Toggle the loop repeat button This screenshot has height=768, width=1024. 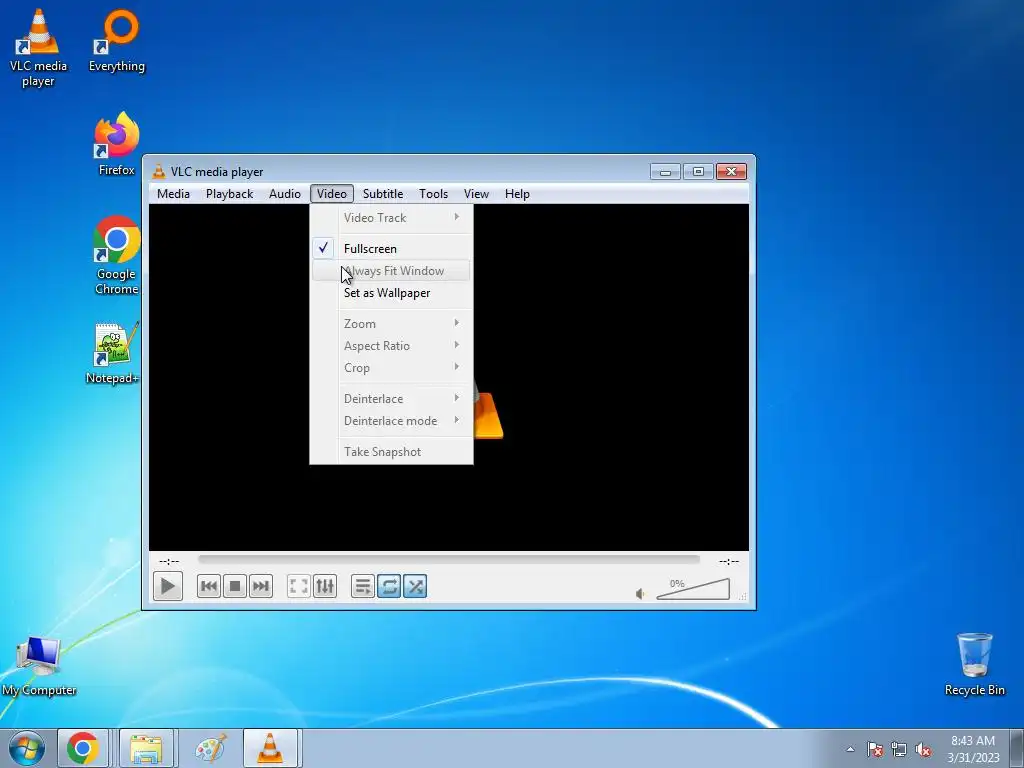tap(389, 586)
